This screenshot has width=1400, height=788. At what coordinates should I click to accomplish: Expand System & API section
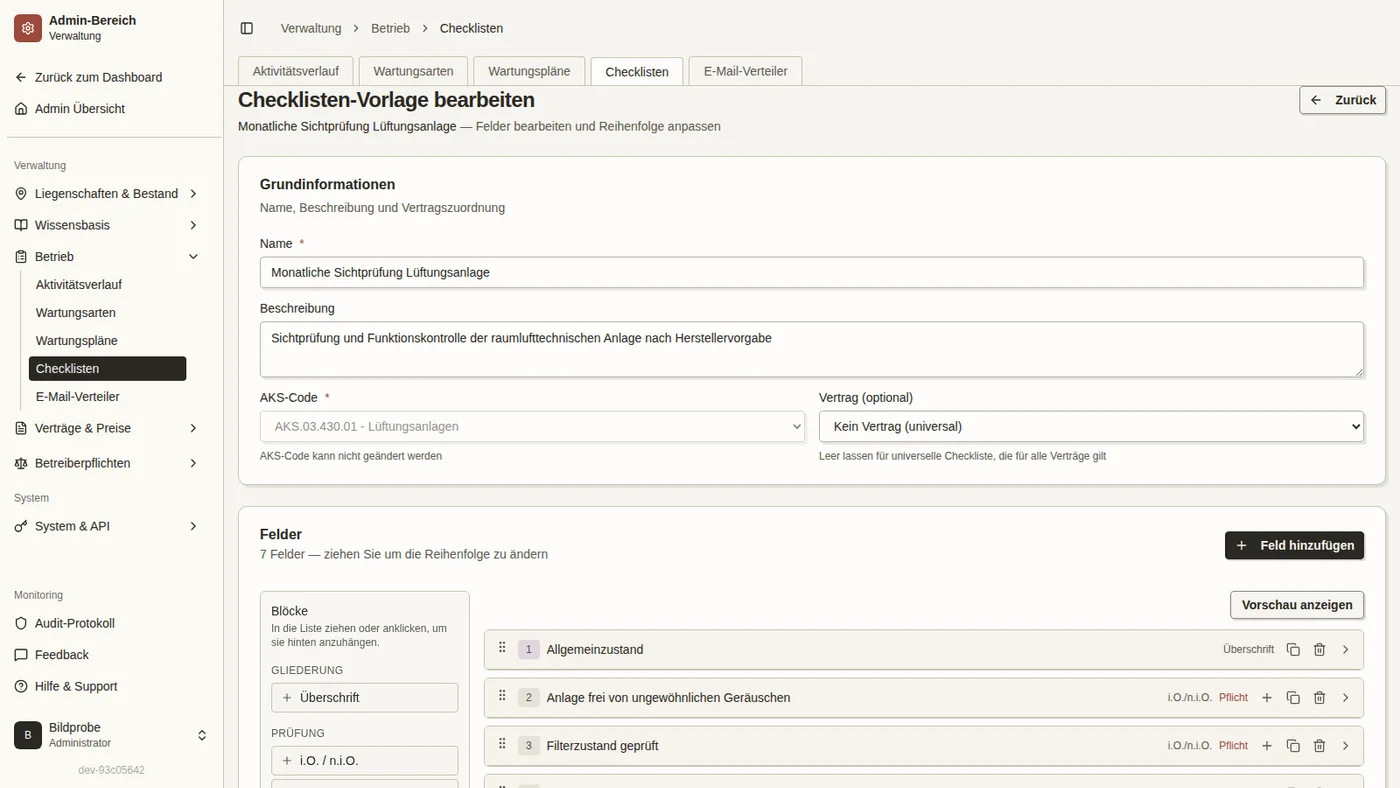(x=107, y=526)
